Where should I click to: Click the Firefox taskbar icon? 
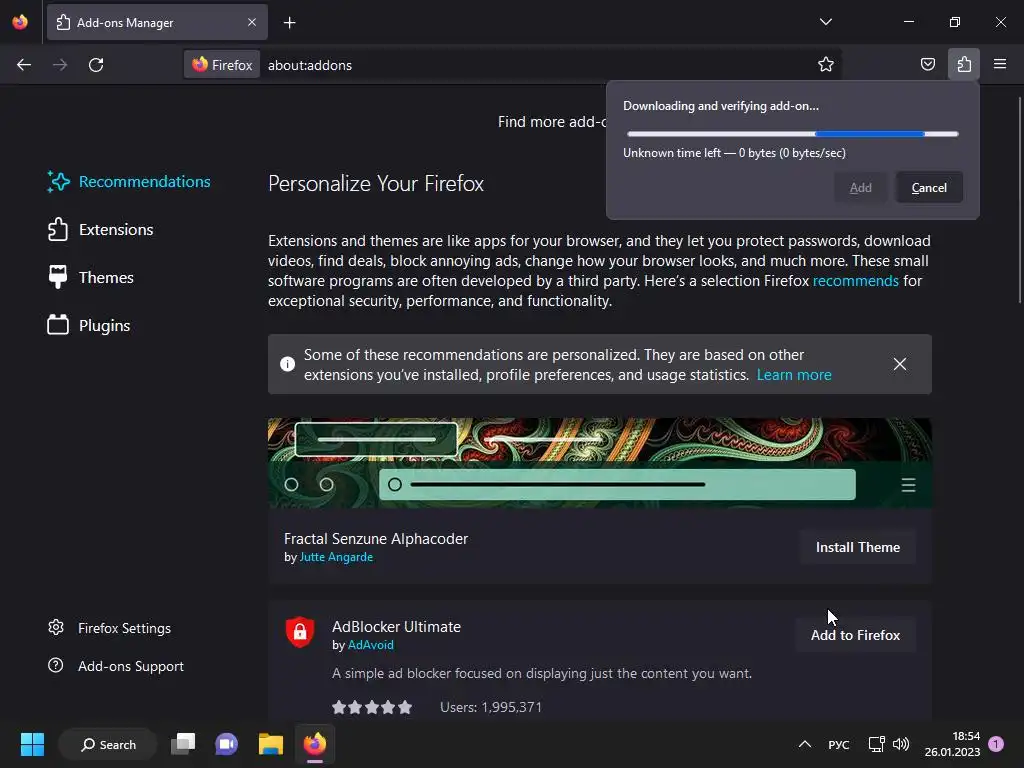point(315,744)
